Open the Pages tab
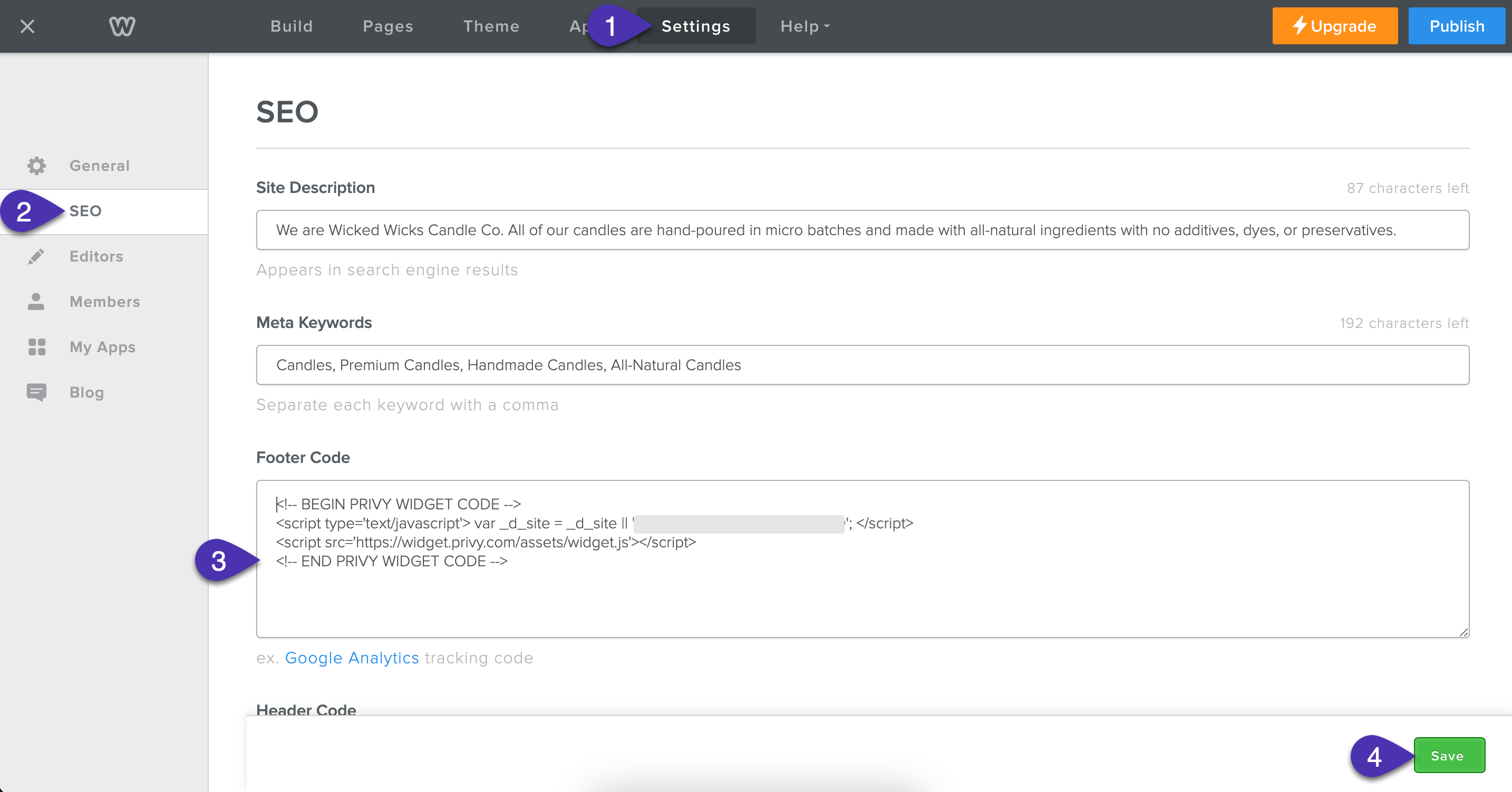The height and width of the screenshot is (792, 1512). pyautogui.click(x=388, y=26)
